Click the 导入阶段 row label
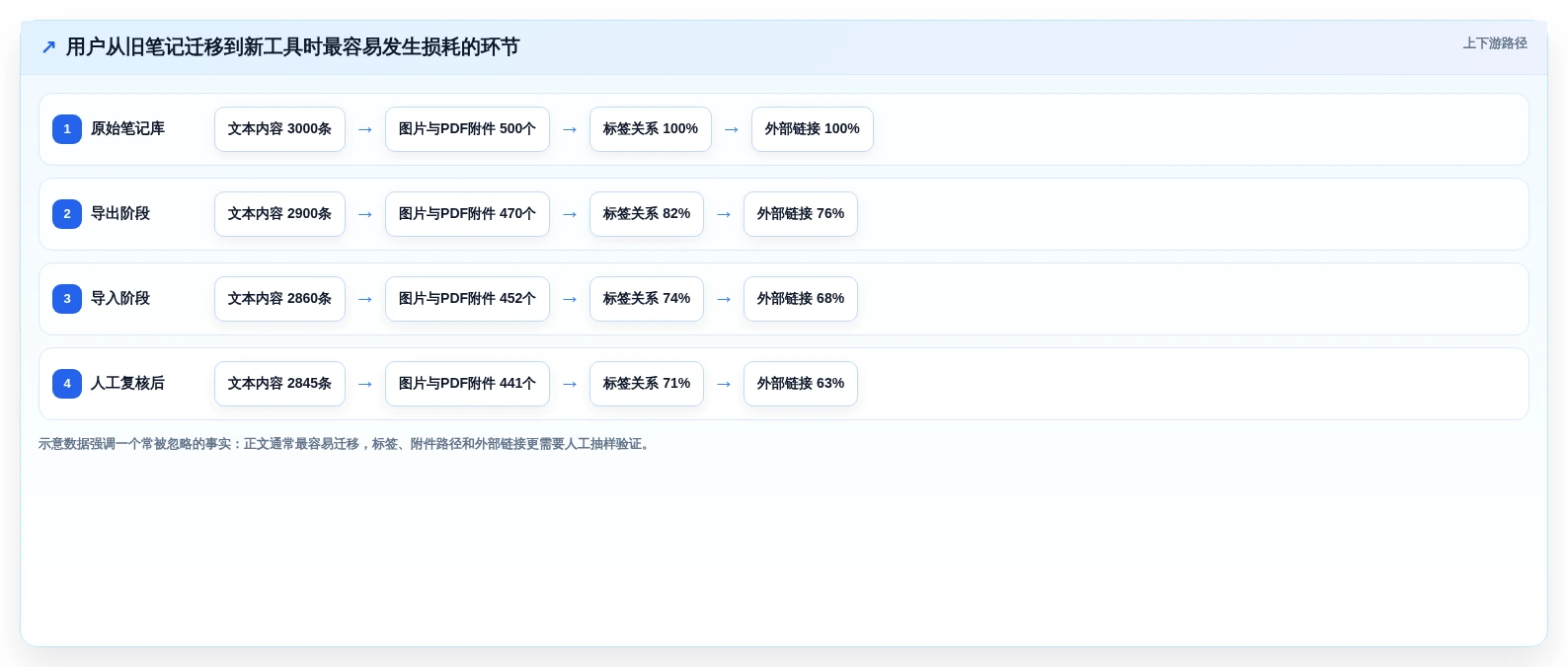This screenshot has width=1568, height=667. 120,299
